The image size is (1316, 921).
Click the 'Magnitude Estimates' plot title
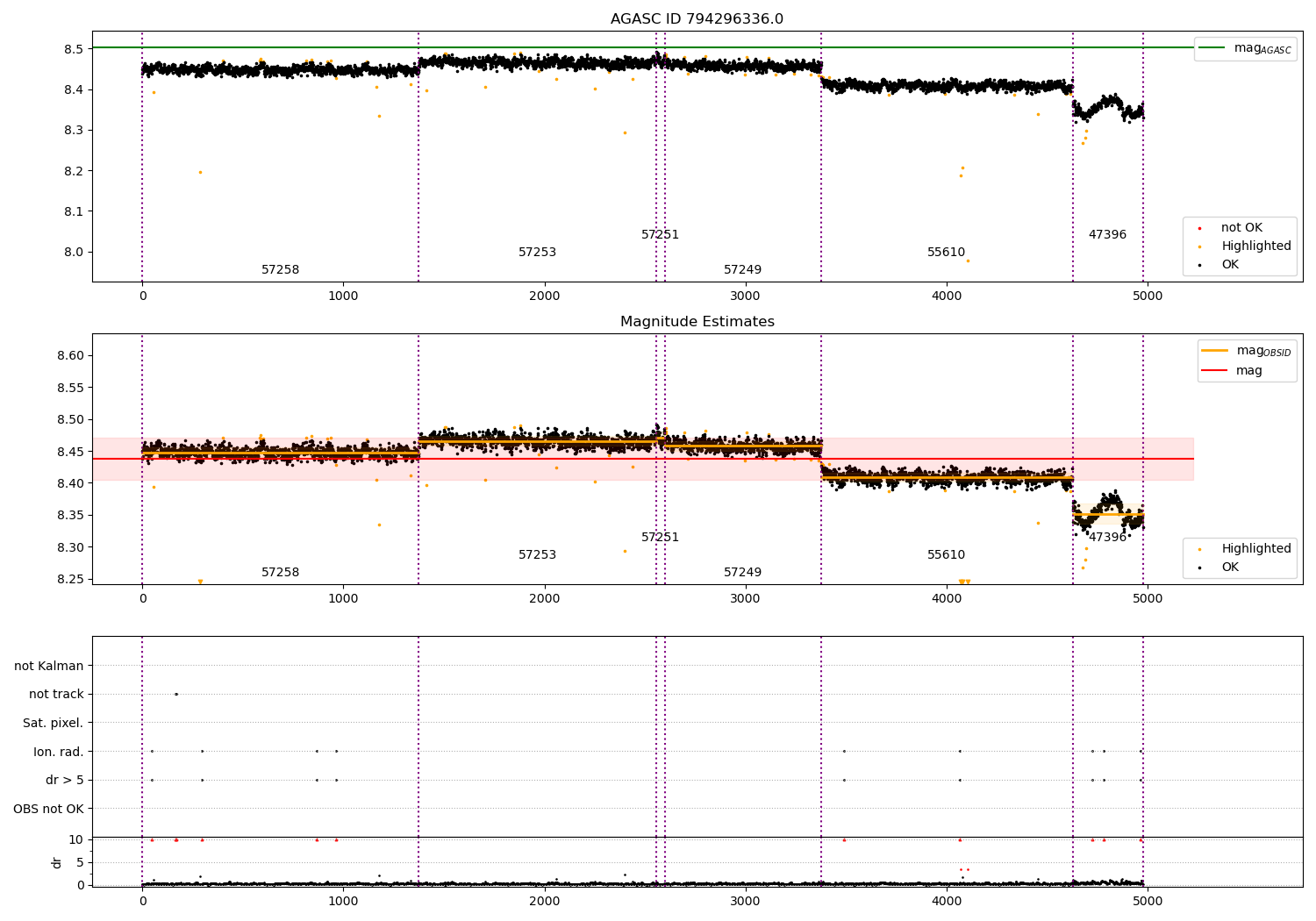tap(697, 322)
